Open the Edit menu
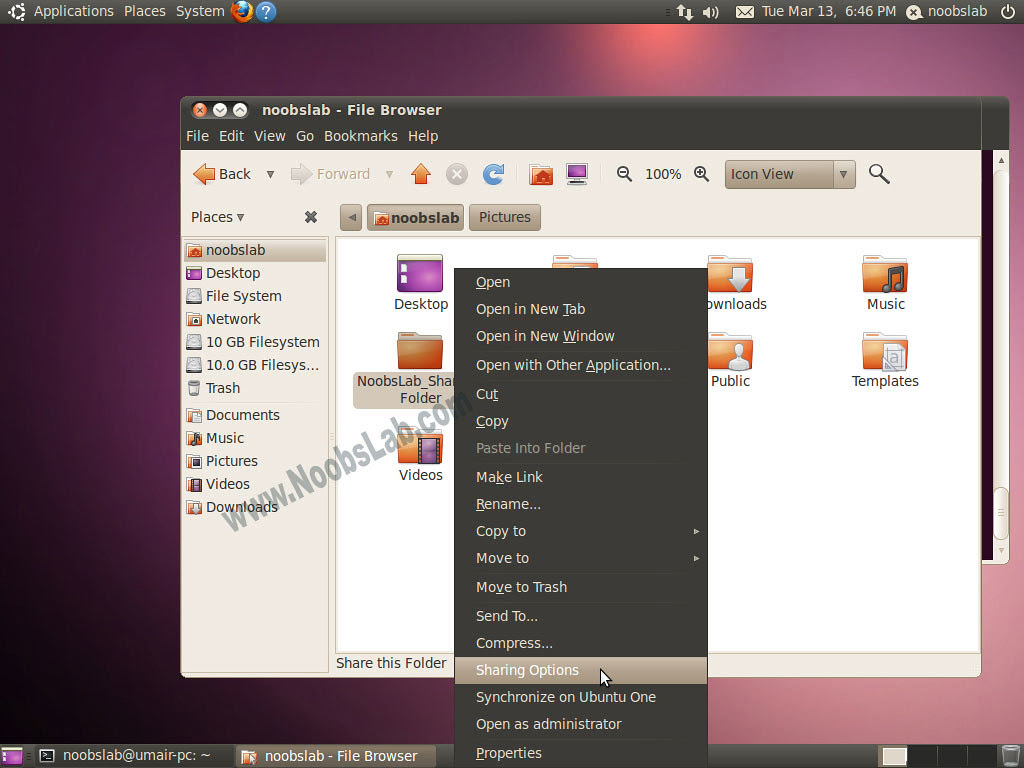This screenshot has height=768, width=1024. (x=231, y=136)
